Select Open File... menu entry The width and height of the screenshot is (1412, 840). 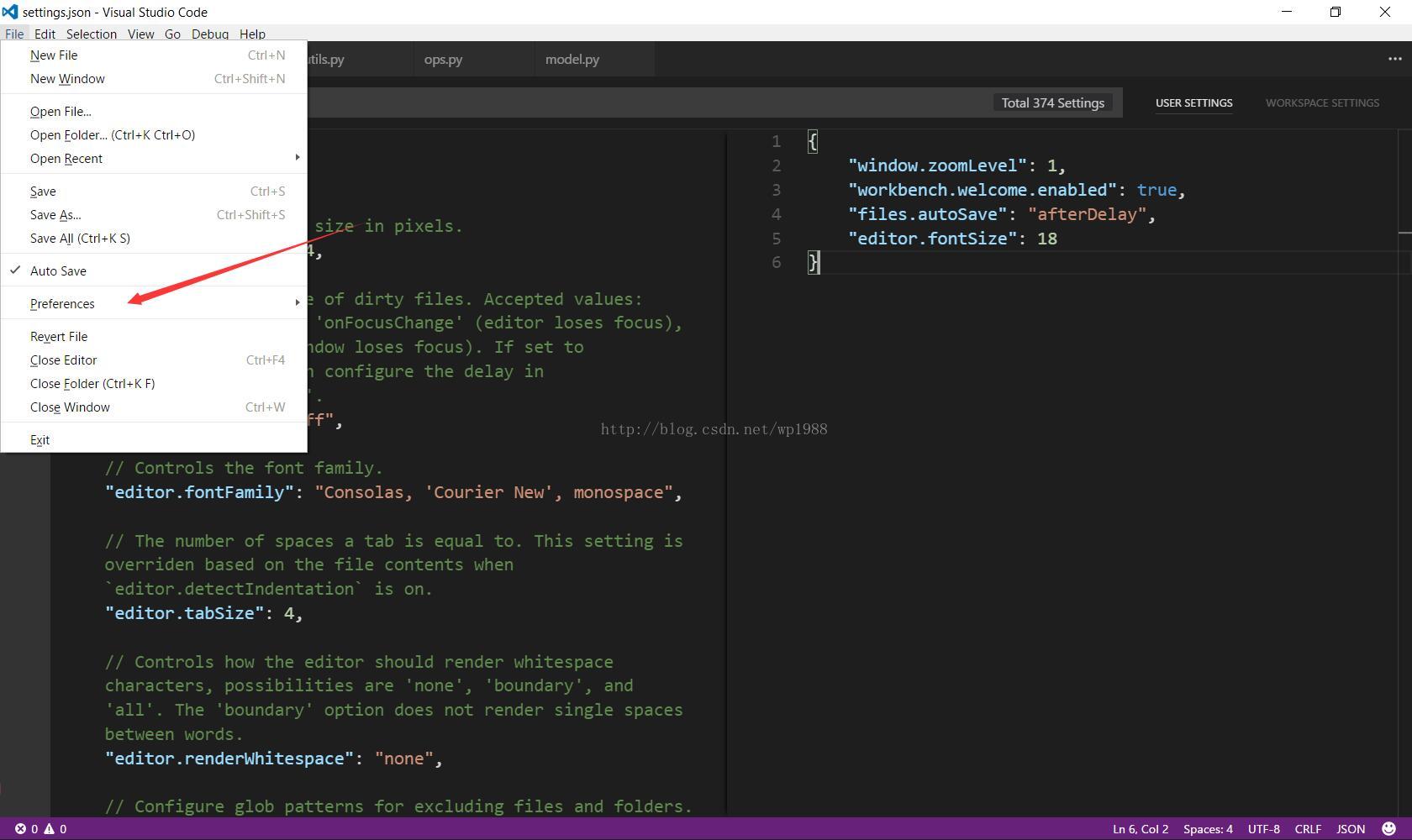pyautogui.click(x=154, y=111)
